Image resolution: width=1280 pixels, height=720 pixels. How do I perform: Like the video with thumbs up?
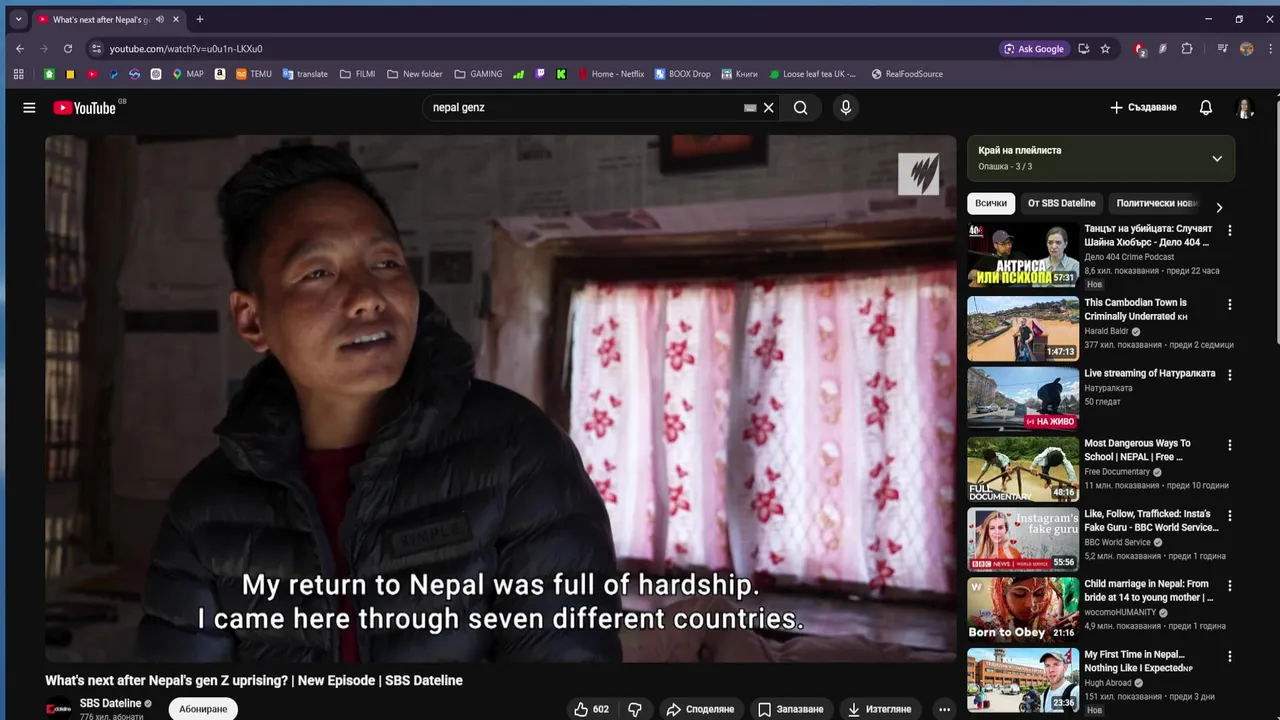591,709
